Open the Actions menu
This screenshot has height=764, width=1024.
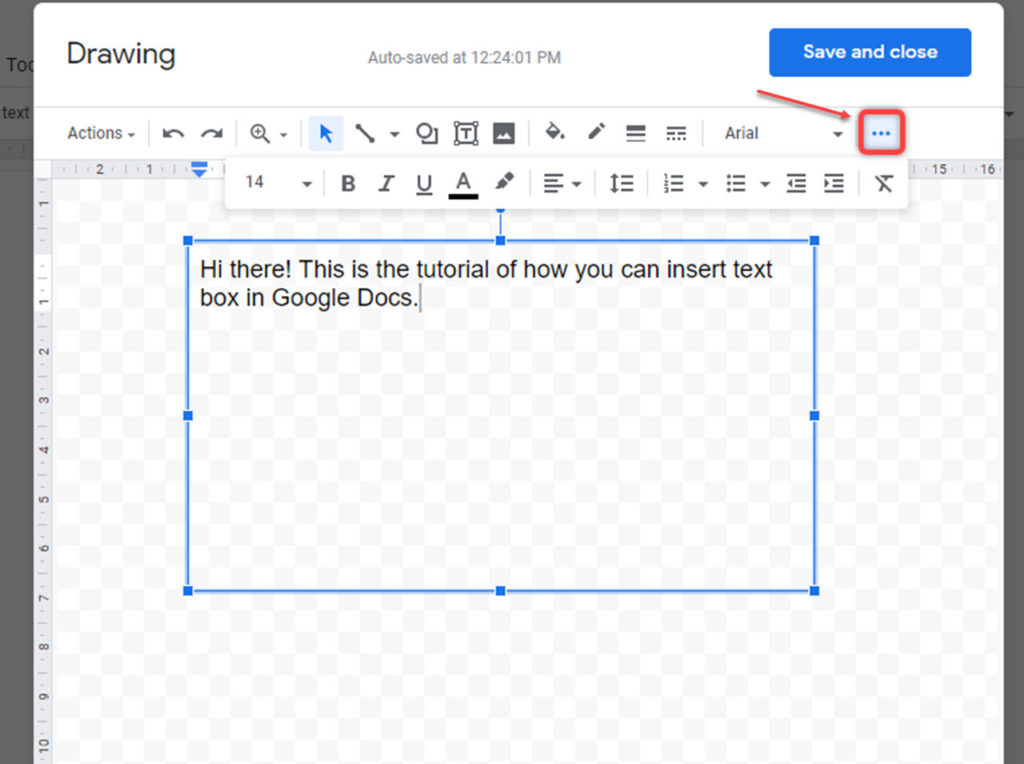(101, 133)
